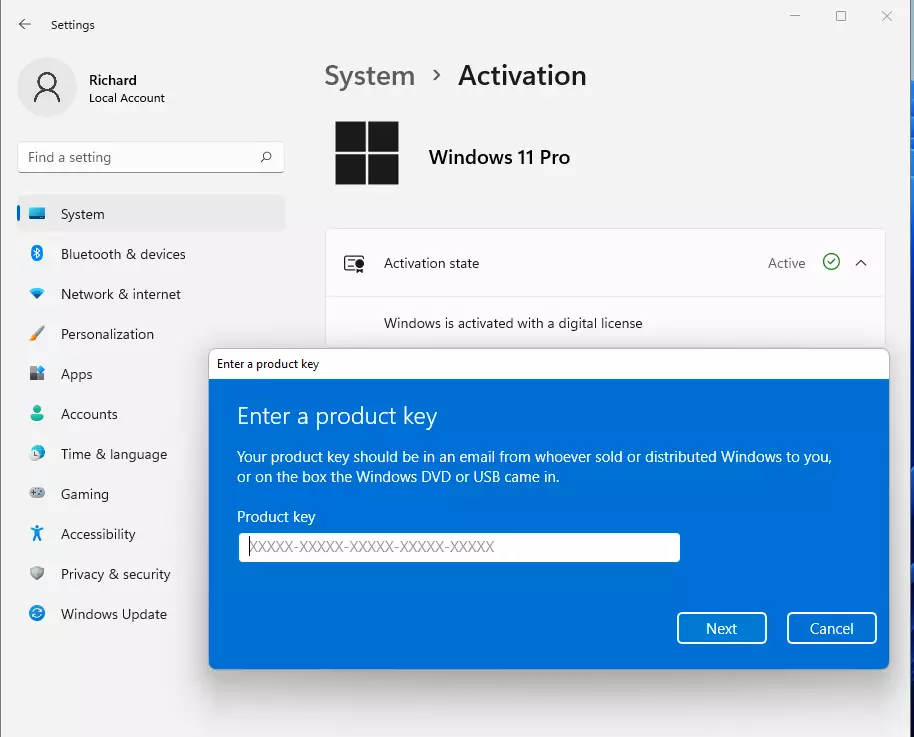Open Network & internet via its wifi icon
Screen dimensions: 914x737
tap(37, 294)
